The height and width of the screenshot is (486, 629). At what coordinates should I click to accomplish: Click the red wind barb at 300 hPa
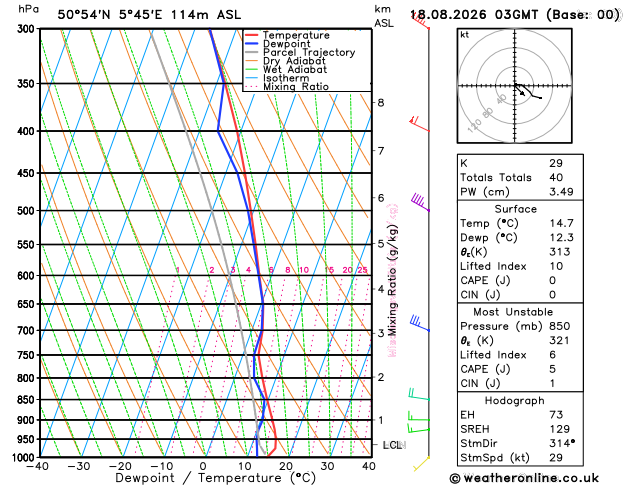tap(421, 21)
